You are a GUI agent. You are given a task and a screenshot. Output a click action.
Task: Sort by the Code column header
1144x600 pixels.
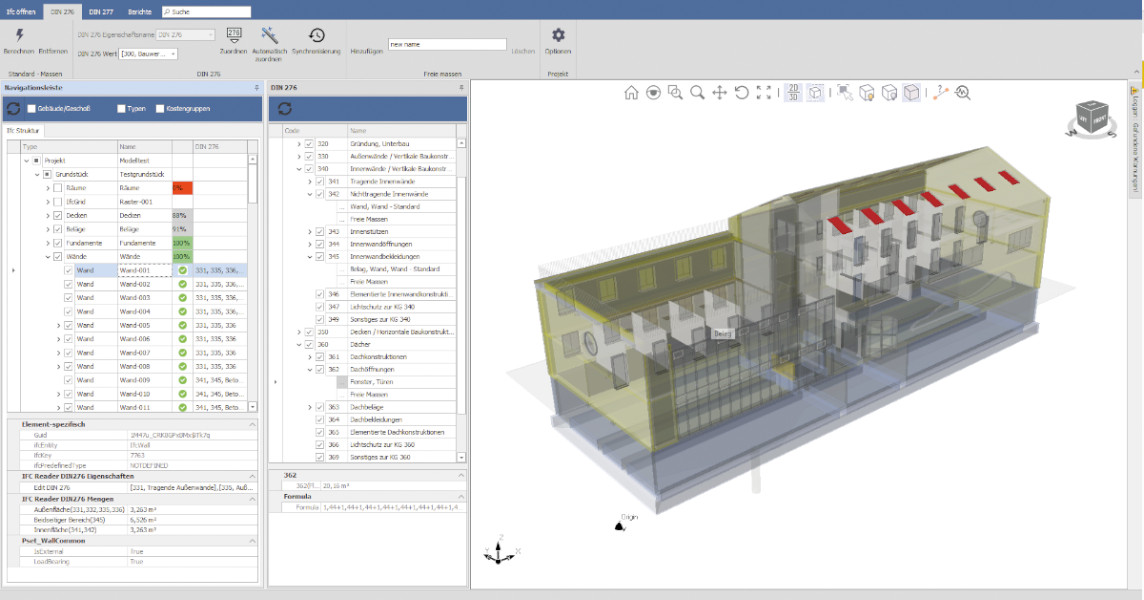(314, 131)
